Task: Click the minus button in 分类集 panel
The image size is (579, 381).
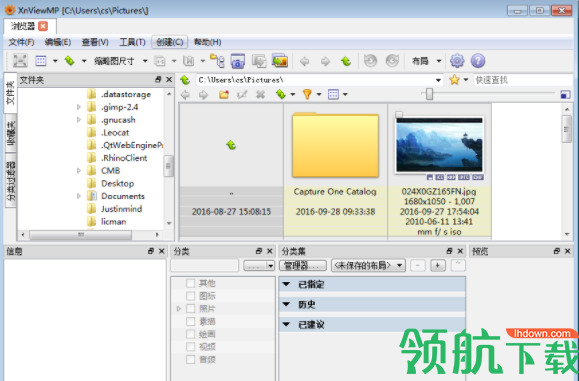Action: pos(418,265)
